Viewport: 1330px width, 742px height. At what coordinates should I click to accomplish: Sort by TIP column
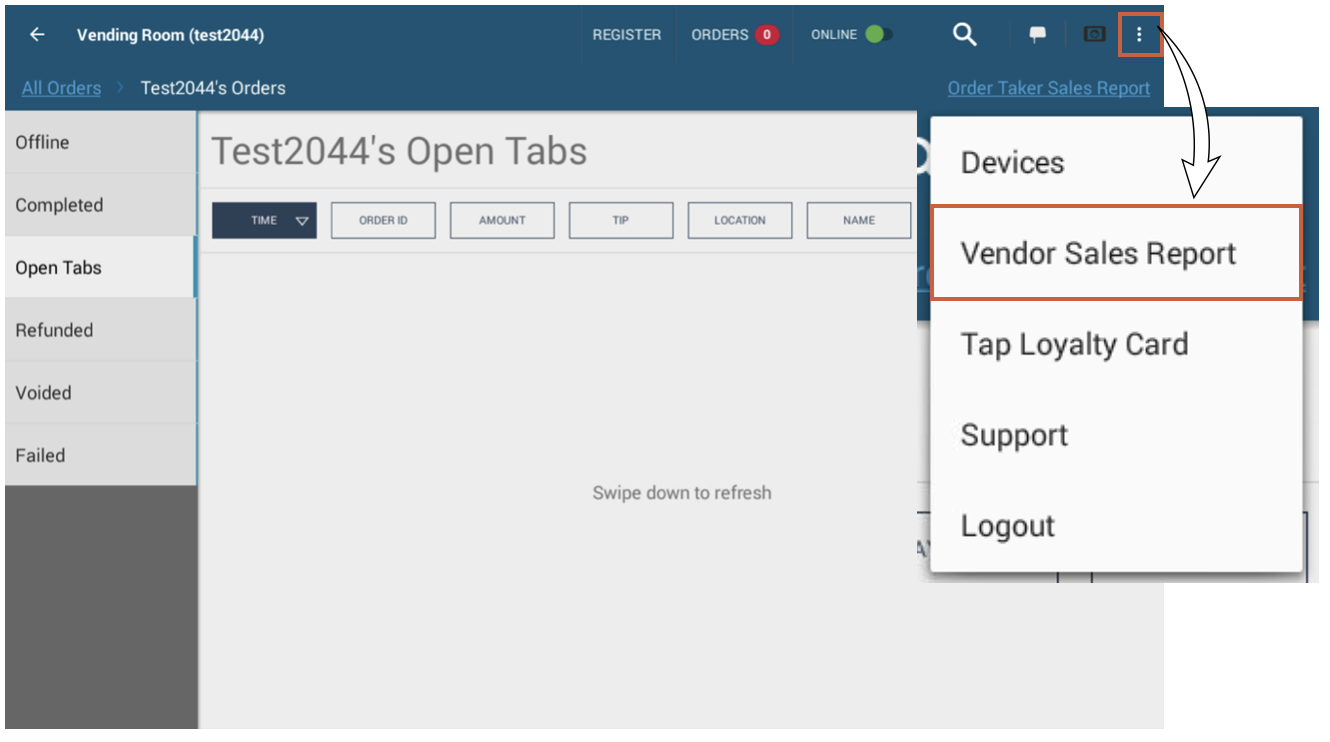pyautogui.click(x=621, y=220)
